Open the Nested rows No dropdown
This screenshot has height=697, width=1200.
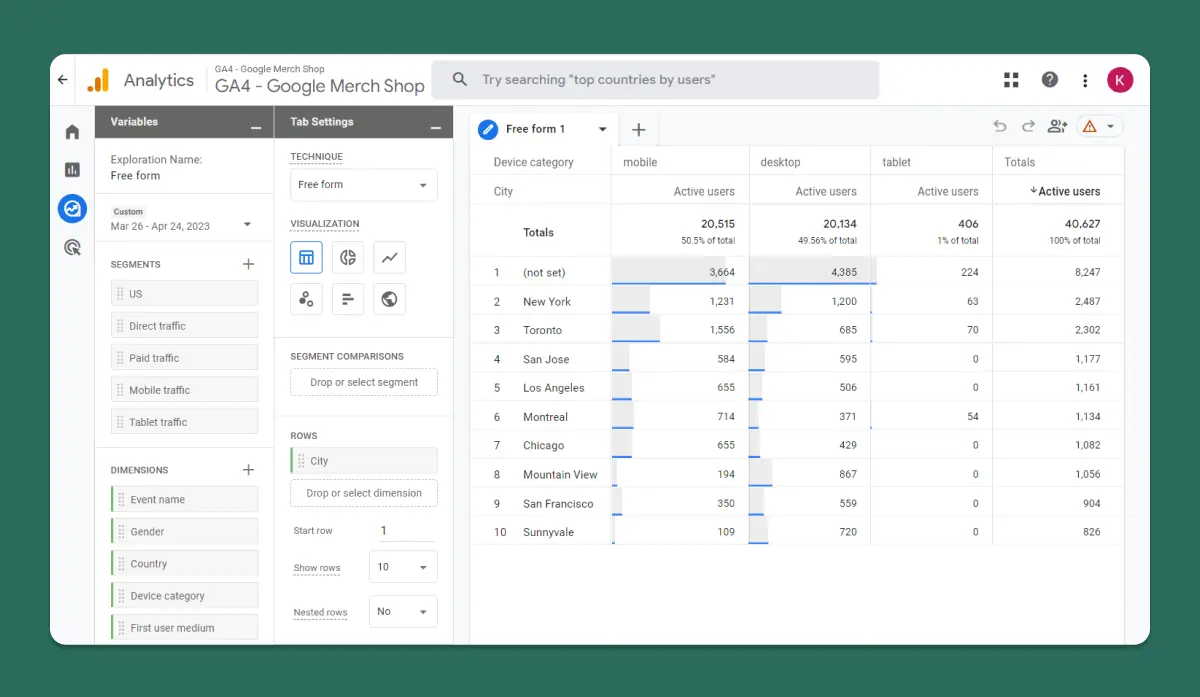[403, 611]
